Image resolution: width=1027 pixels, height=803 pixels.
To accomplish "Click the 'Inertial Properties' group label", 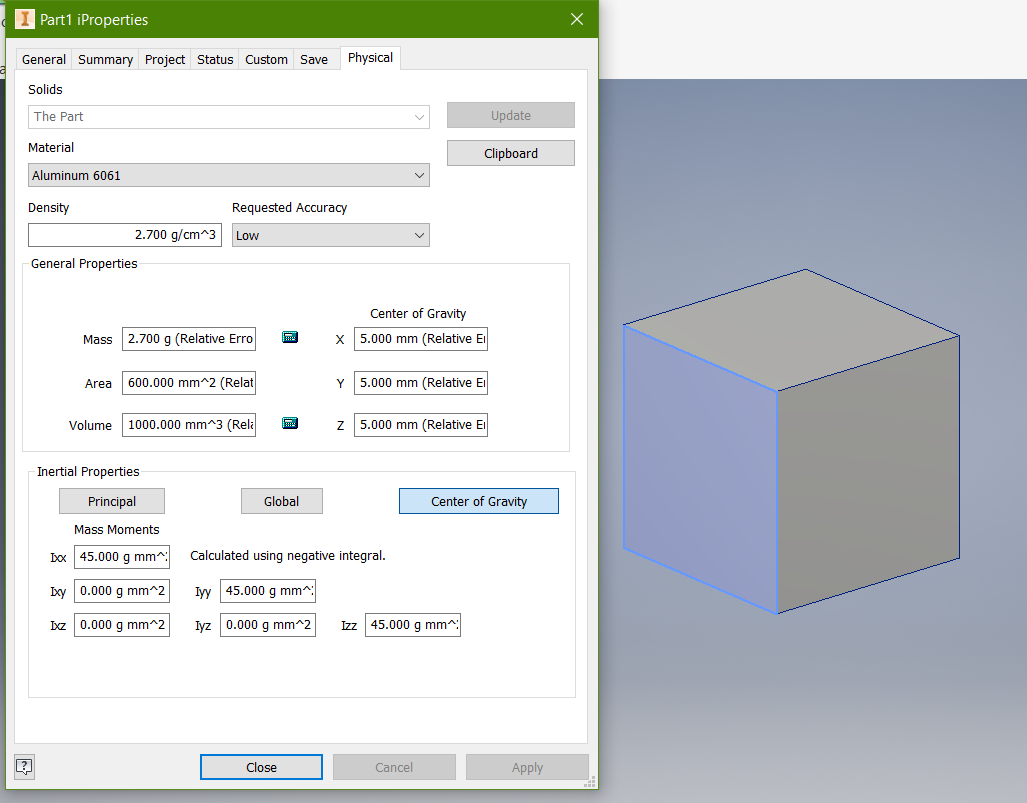I will point(88,472).
